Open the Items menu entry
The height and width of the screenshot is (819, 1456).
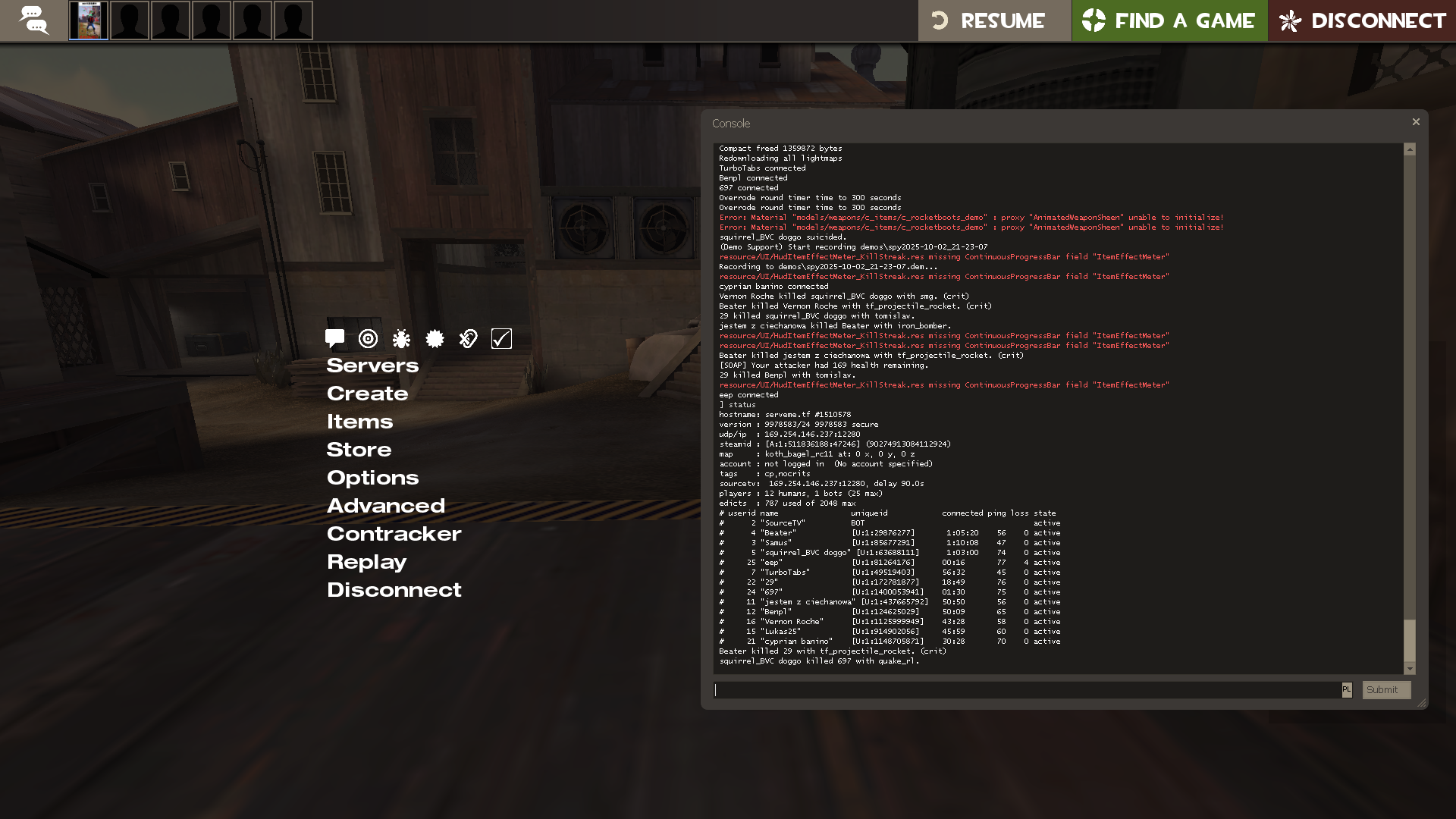359,422
